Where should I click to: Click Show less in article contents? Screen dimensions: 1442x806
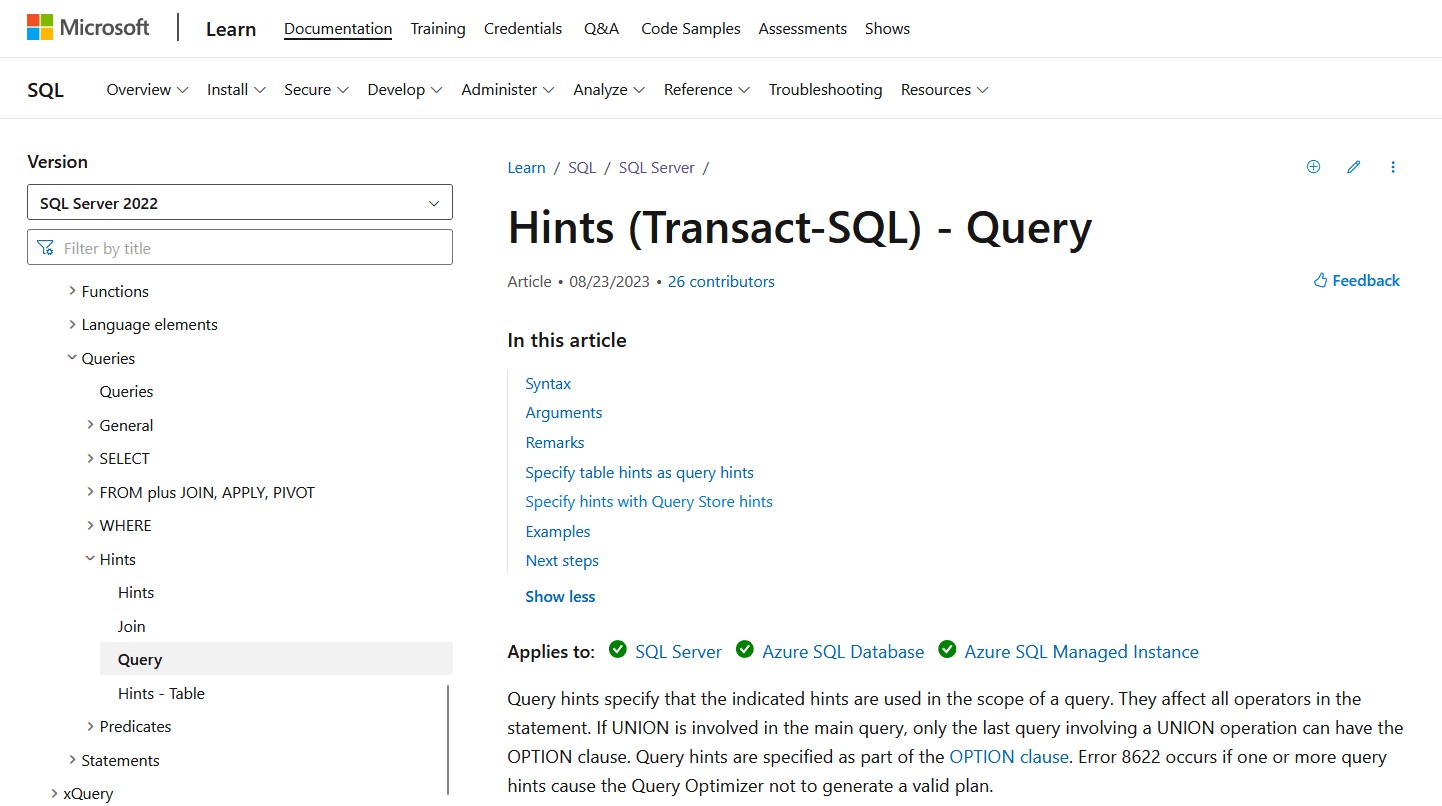click(560, 597)
